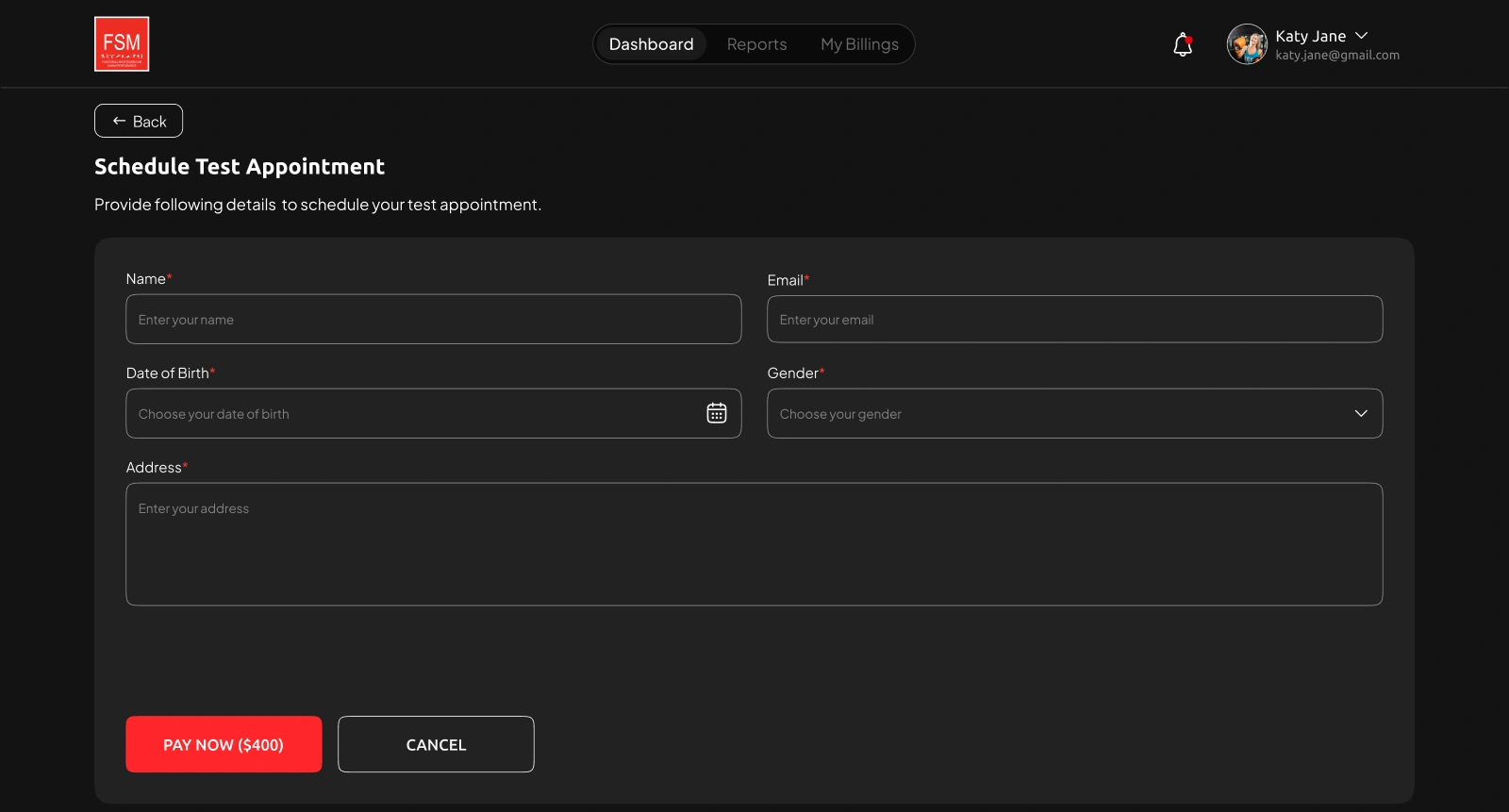Go to the My Billings tab
Screen dimensions: 1509x812
[x=859, y=44]
